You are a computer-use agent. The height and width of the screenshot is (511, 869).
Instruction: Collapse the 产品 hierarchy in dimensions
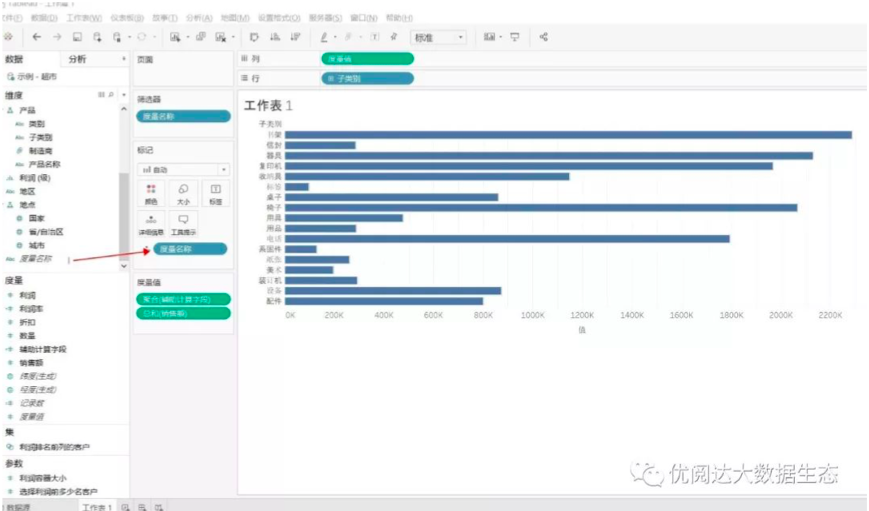point(9,110)
